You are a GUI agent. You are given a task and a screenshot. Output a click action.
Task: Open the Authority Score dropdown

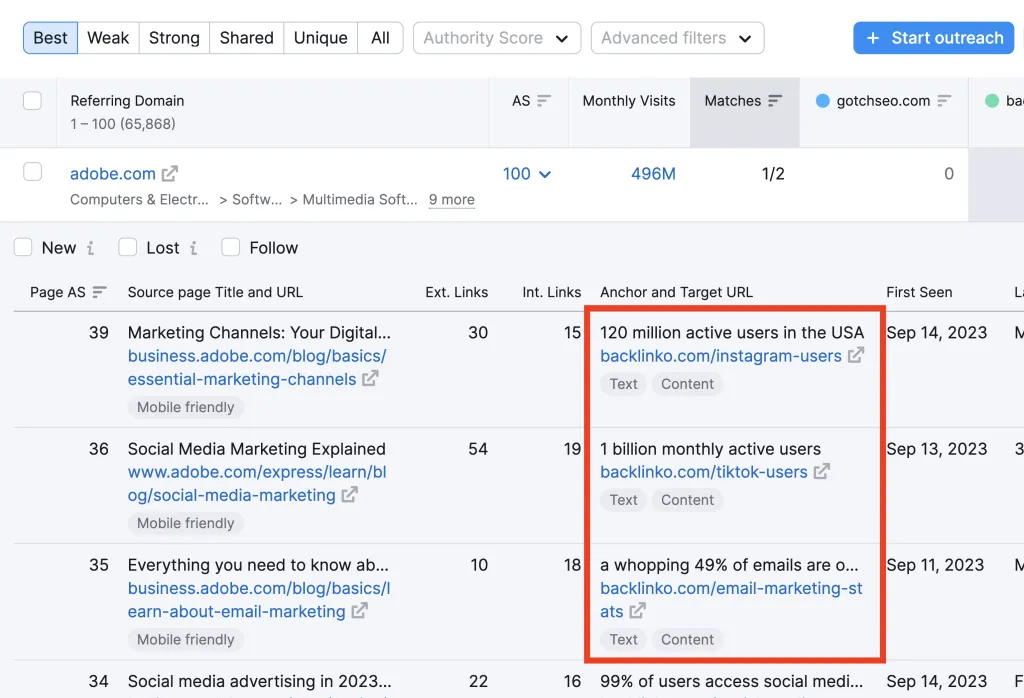pyautogui.click(x=496, y=38)
